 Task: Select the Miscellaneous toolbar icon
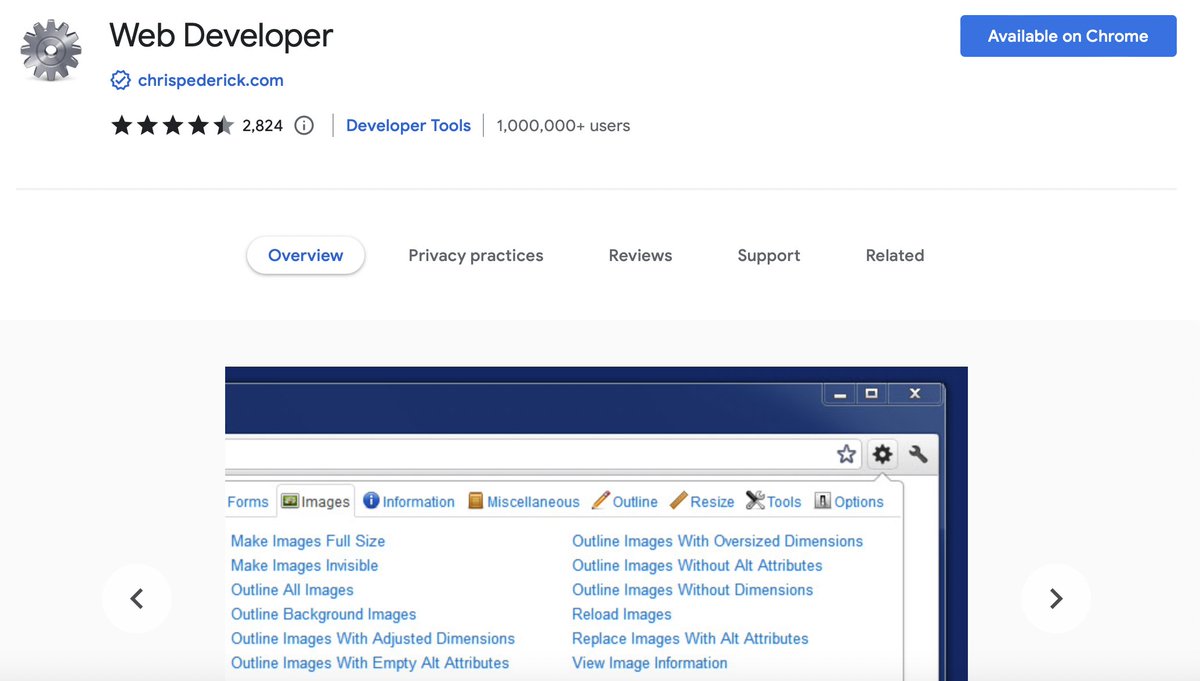pyautogui.click(x=474, y=501)
